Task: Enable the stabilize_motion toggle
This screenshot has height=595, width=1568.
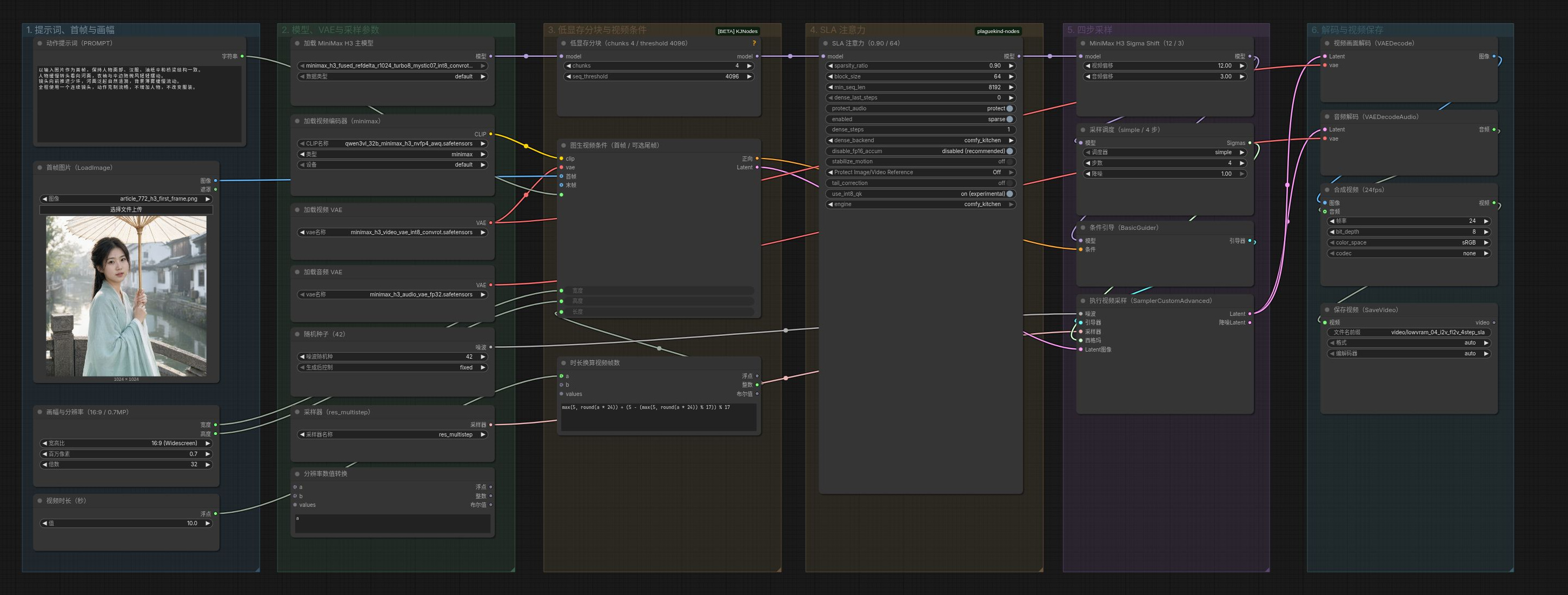Action: click(x=1010, y=161)
